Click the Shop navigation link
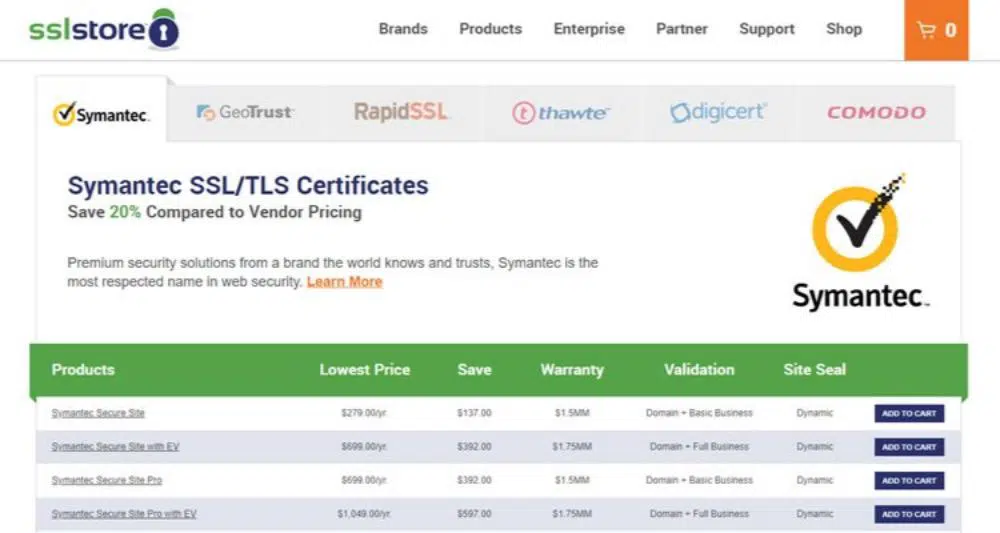 coord(843,29)
